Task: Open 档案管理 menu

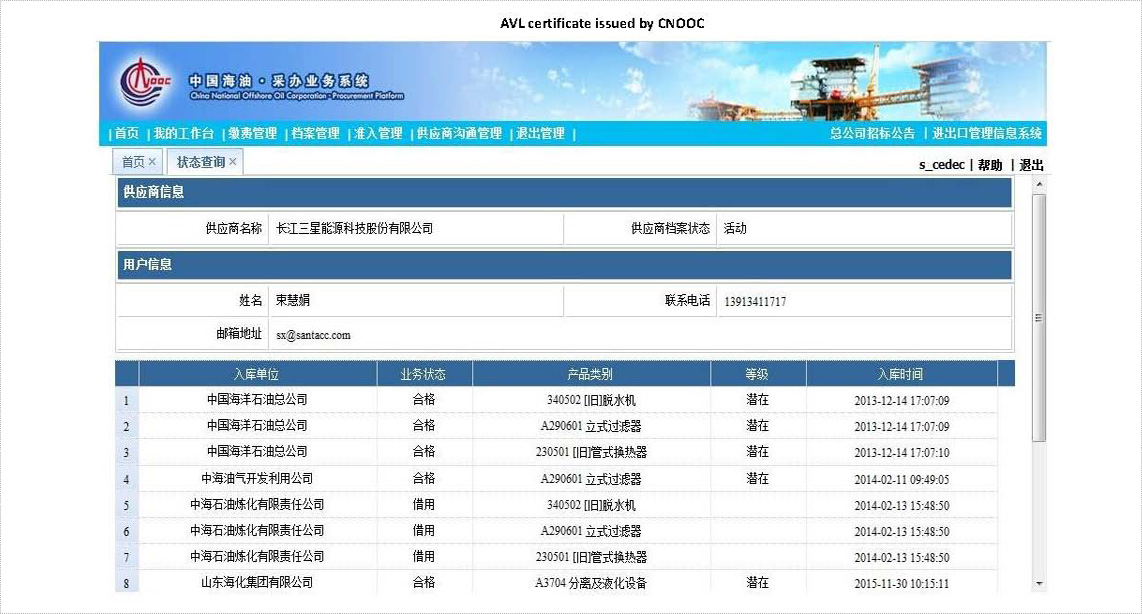Action: pos(315,133)
